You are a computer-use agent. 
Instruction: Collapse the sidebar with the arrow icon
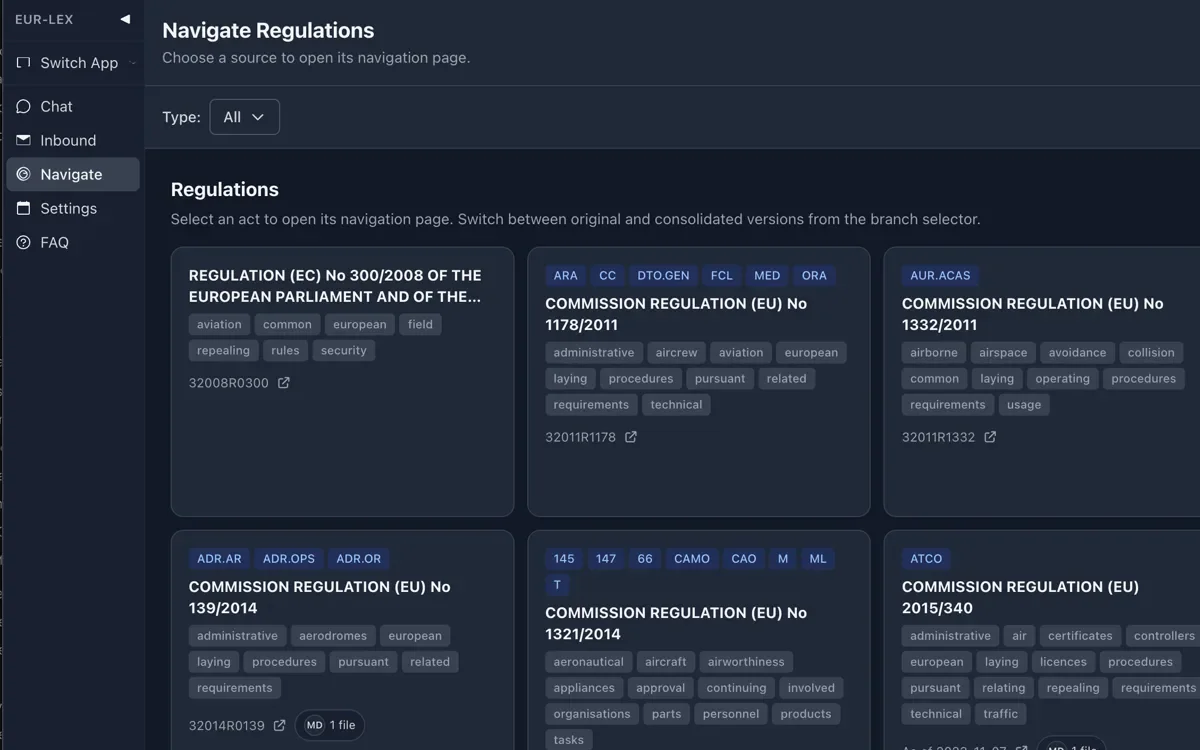[125, 19]
